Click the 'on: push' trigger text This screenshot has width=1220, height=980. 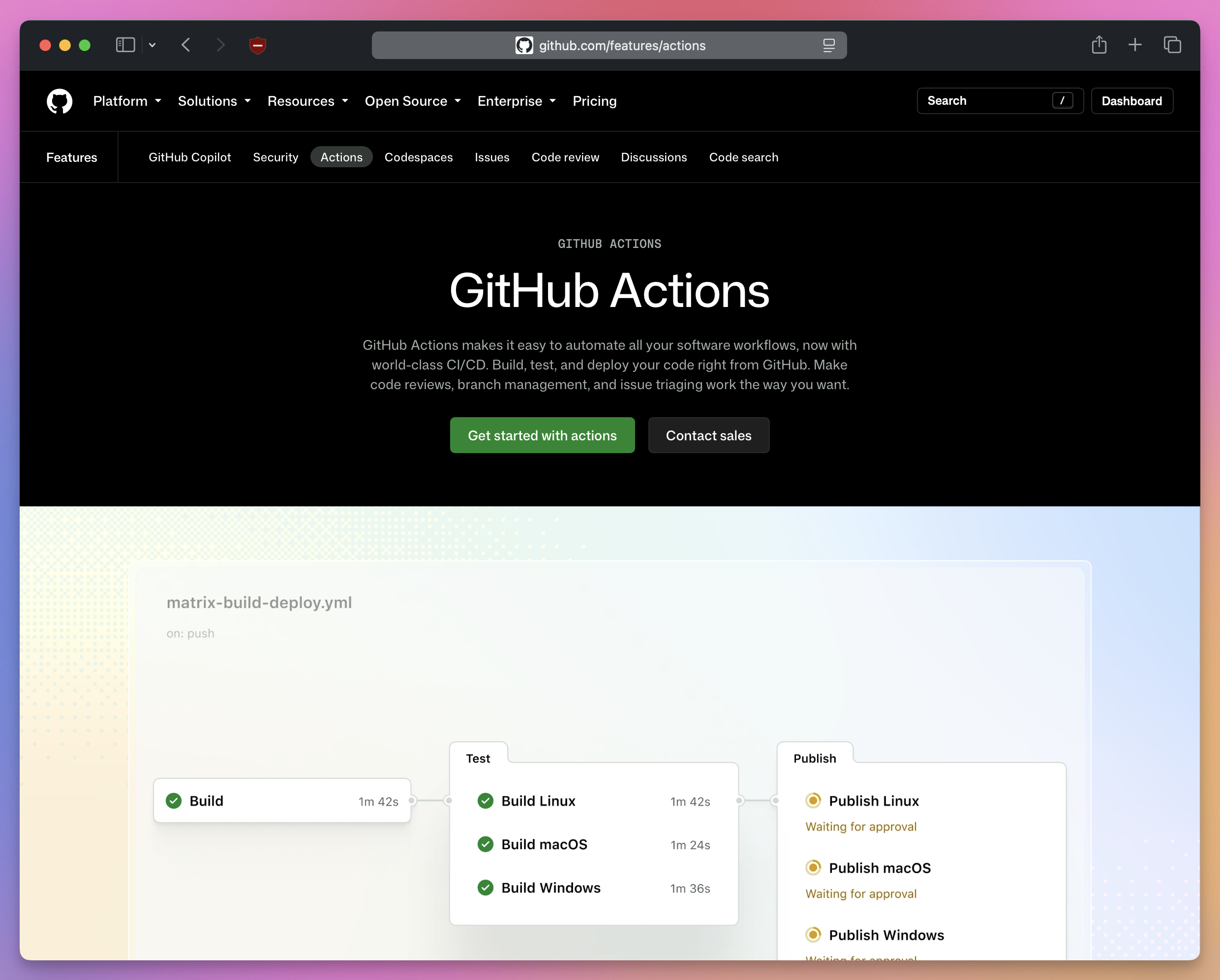(x=190, y=633)
